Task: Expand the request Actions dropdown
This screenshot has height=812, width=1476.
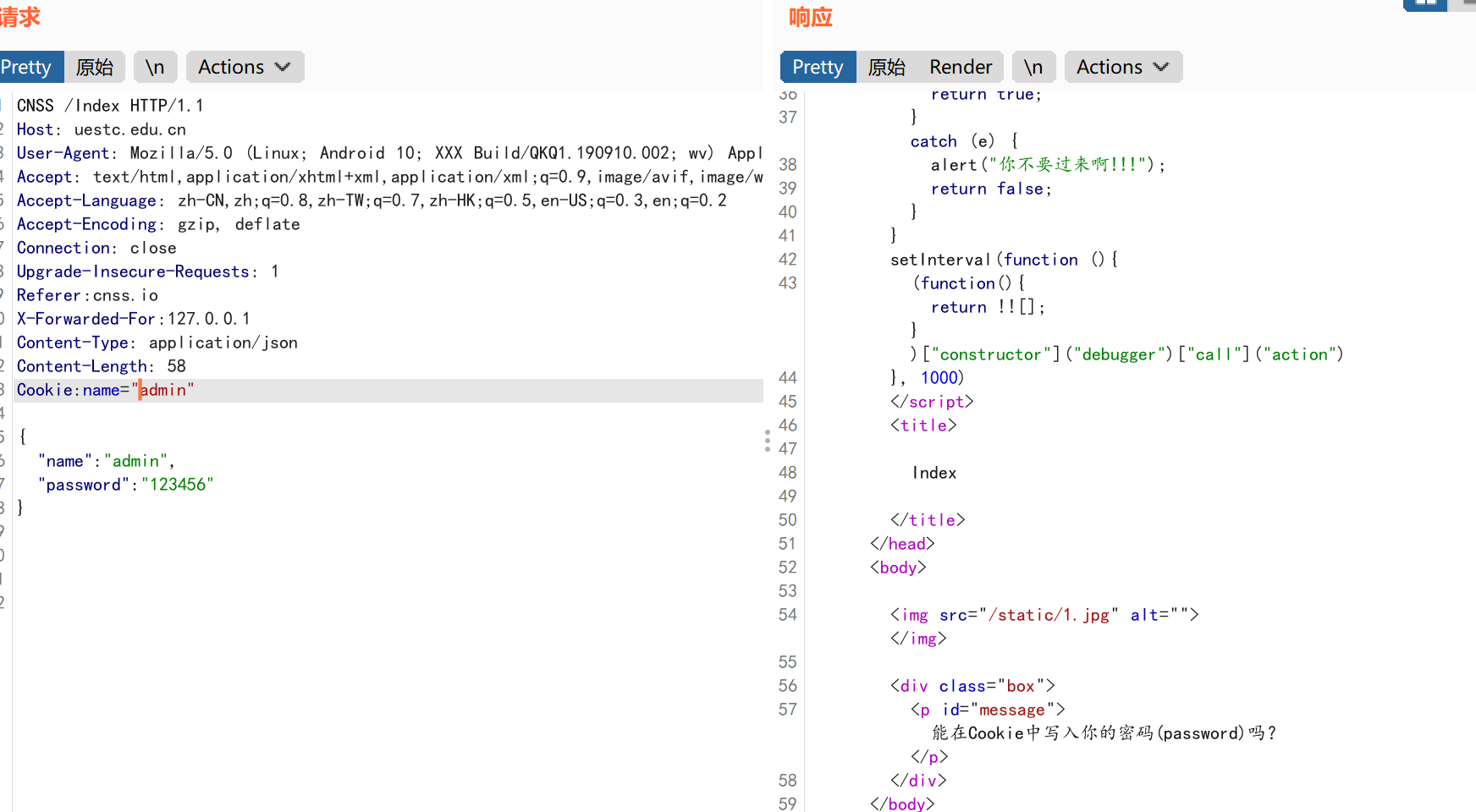Action: 245,67
